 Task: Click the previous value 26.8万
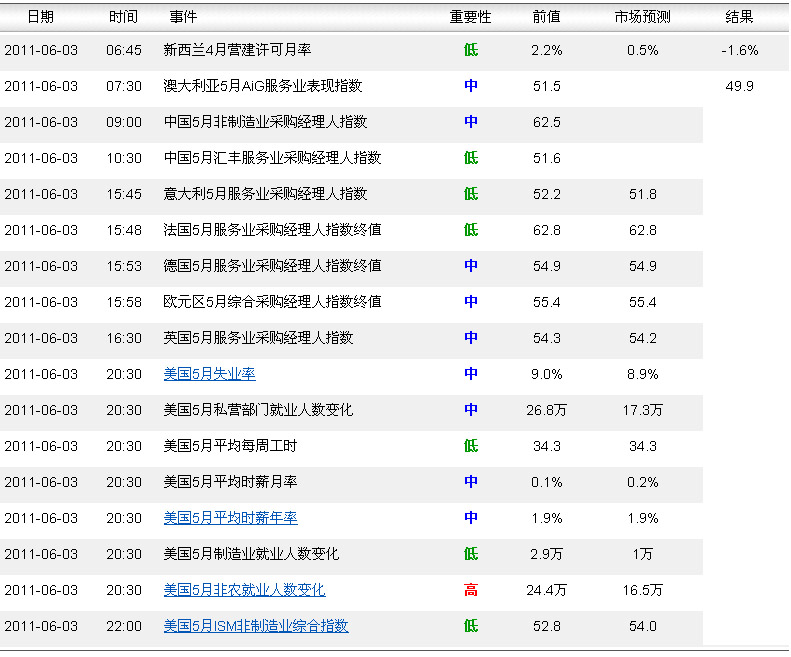546,410
